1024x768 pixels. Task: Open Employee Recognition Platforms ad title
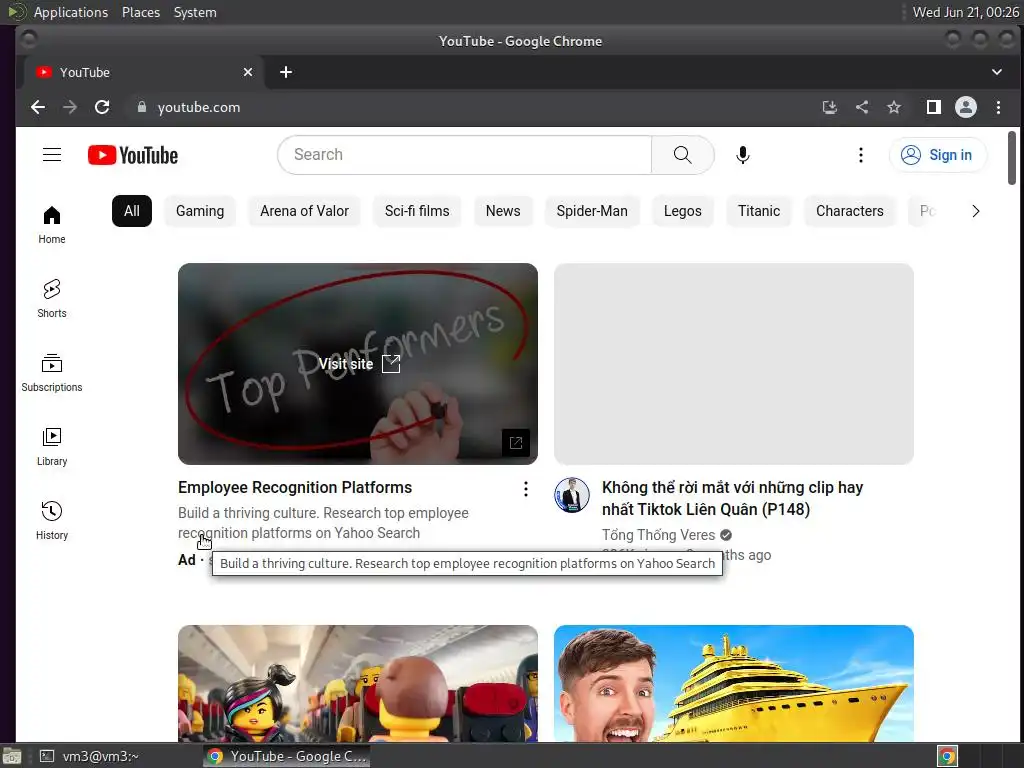295,487
